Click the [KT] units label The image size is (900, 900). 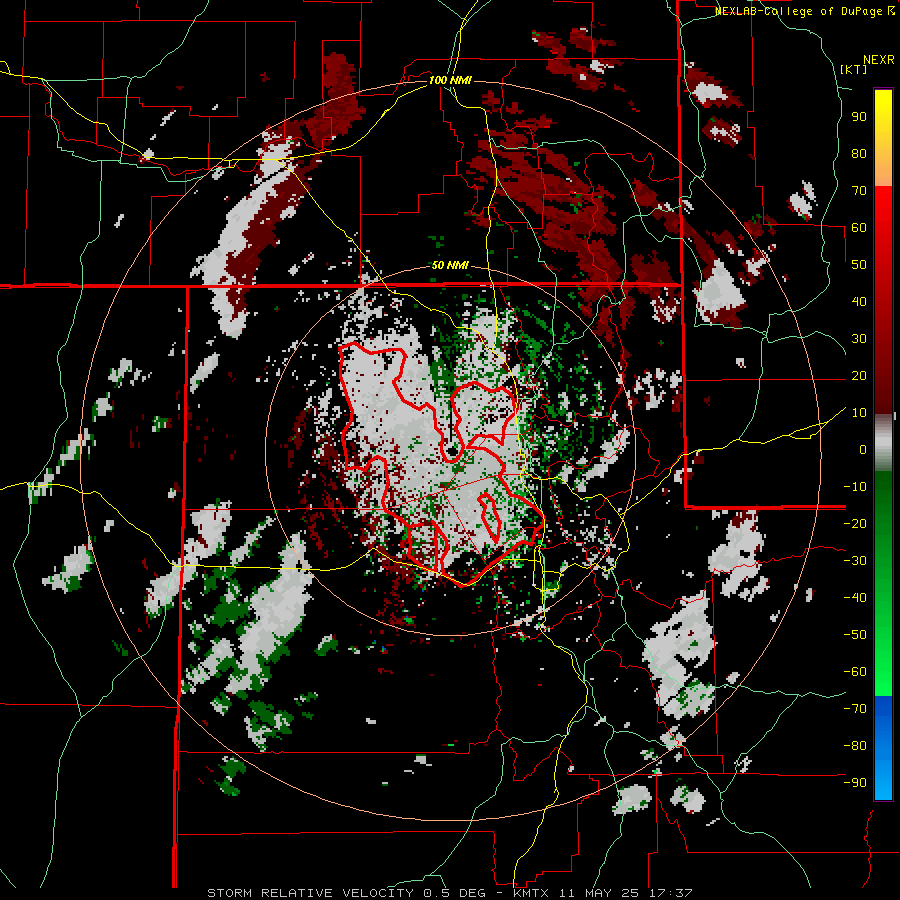[x=853, y=69]
